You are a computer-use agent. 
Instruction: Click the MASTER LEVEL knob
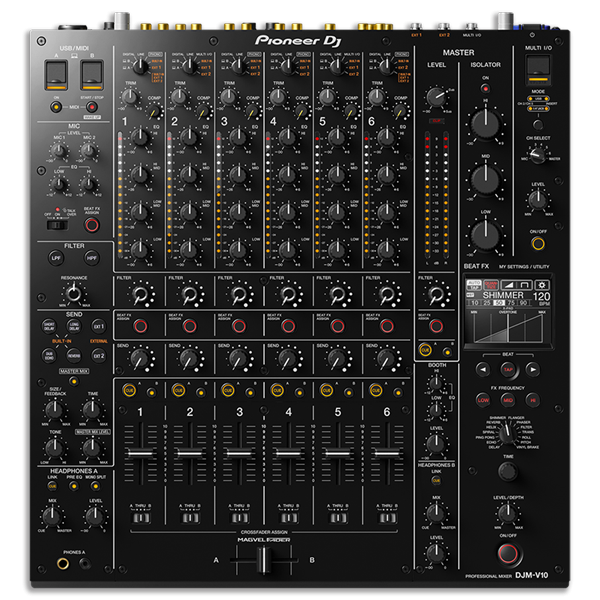(x=436, y=97)
